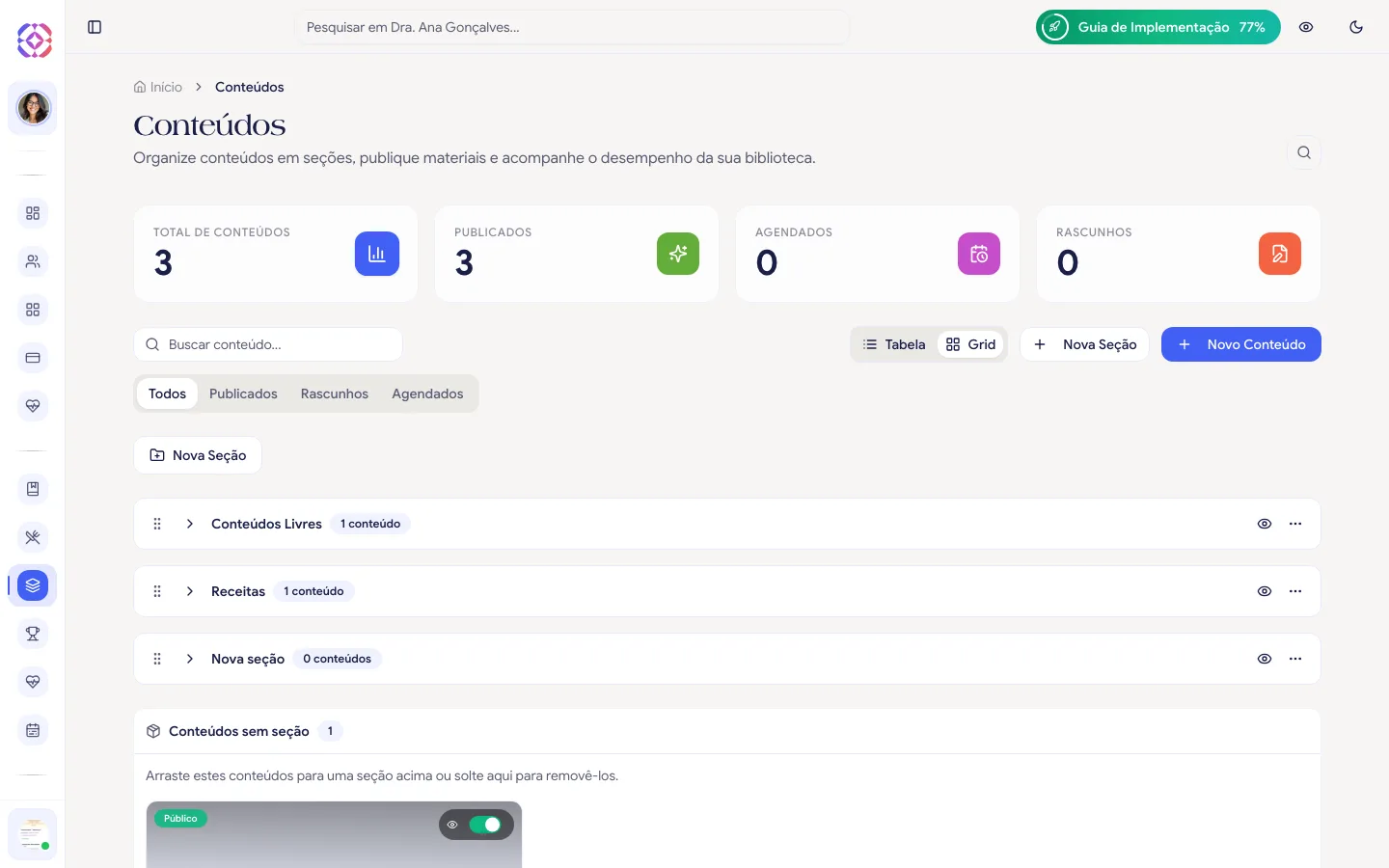1389x868 pixels.
Task: Open the three-dot menu for Receitas
Action: tap(1295, 591)
